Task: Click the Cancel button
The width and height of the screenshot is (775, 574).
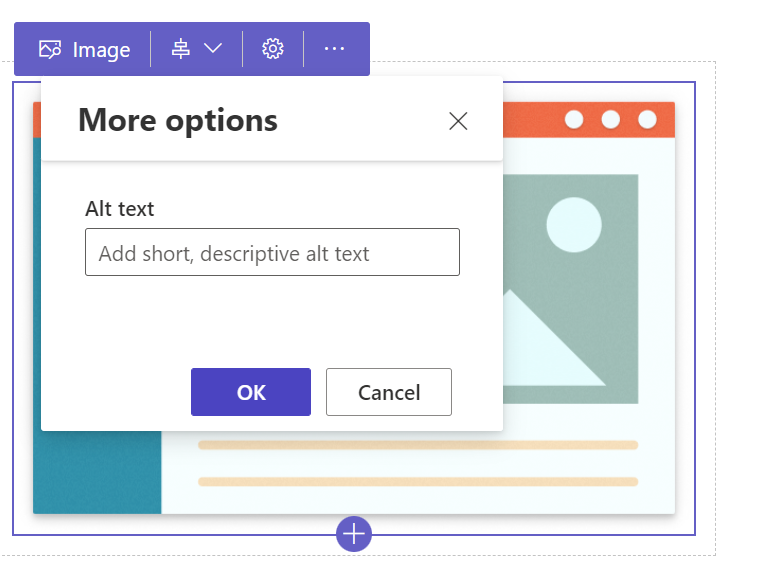Action: [389, 392]
